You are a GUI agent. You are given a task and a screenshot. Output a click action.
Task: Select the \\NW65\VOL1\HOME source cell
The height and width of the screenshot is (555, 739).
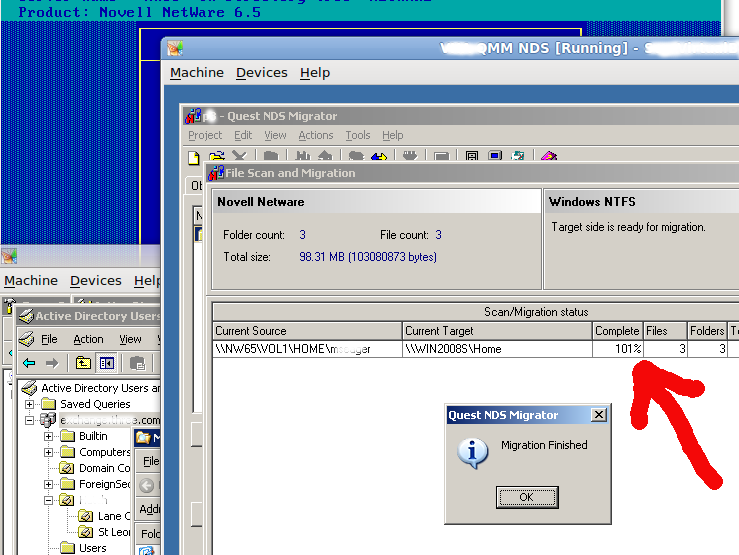pyautogui.click(x=307, y=349)
